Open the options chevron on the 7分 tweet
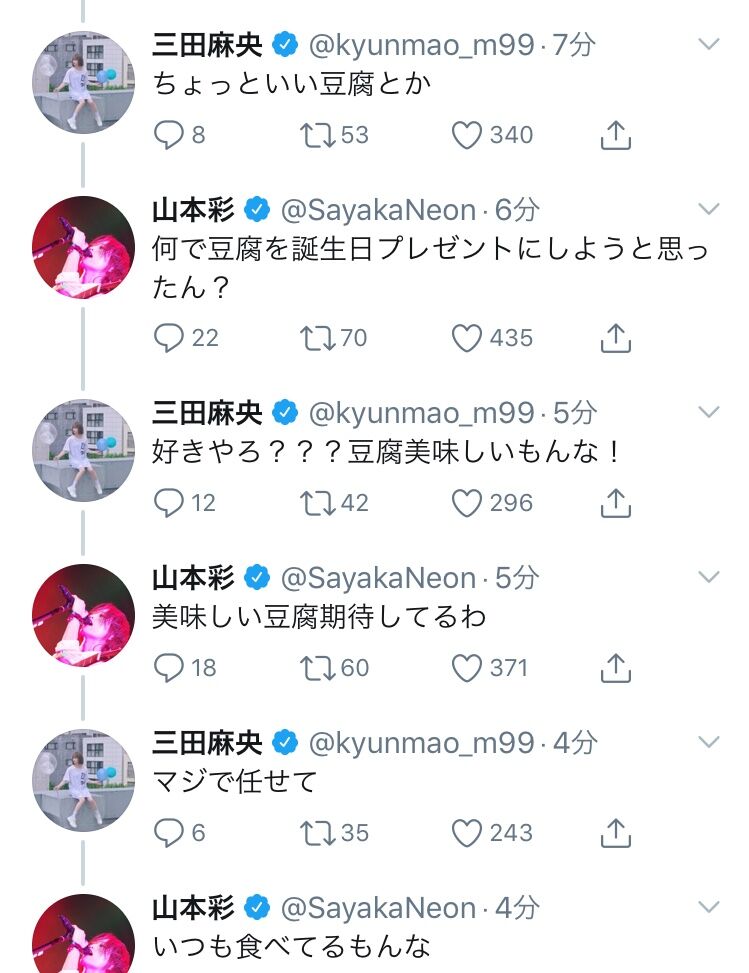 coord(708,44)
